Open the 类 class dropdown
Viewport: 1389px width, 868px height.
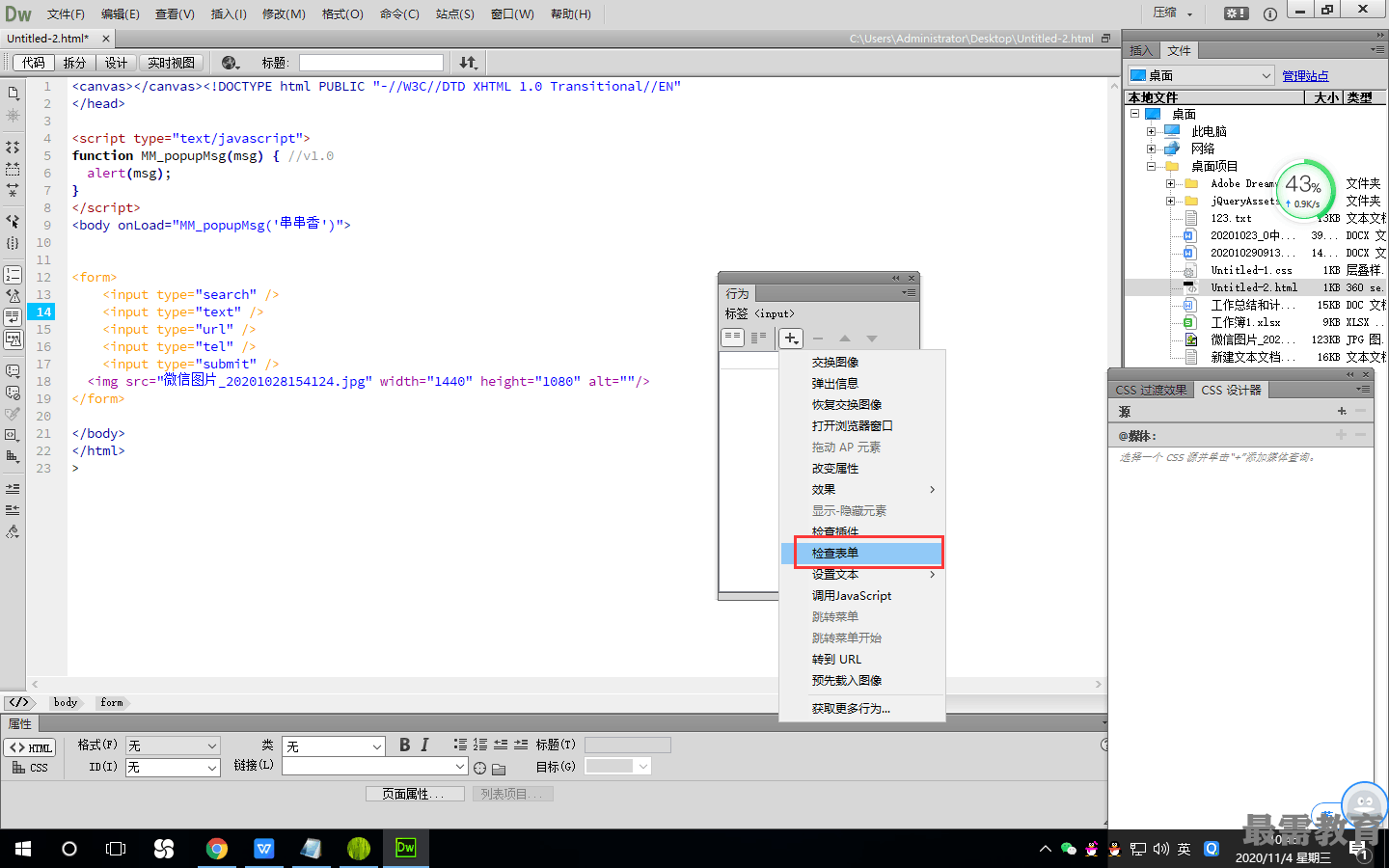(334, 746)
